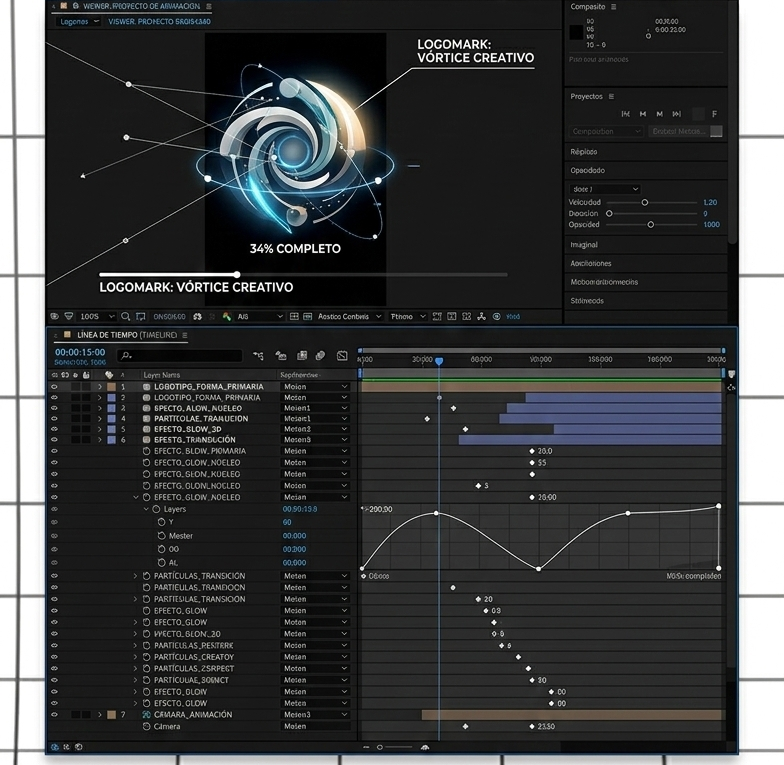Click the current timecode 00:00:15:00
The height and width of the screenshot is (765, 784).
click(80, 352)
